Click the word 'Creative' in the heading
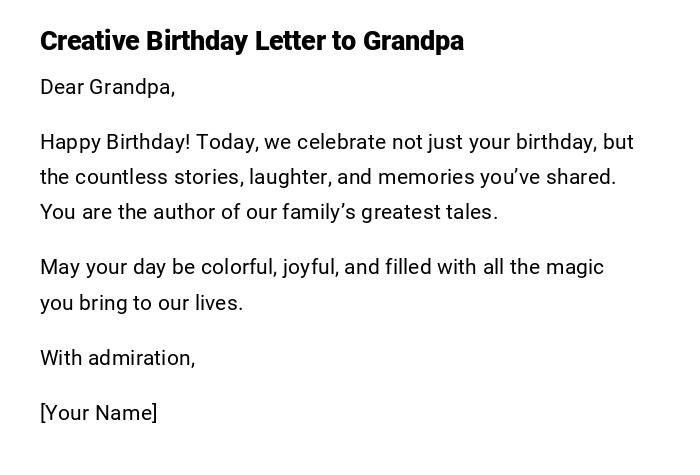700x475 pixels. click(90, 42)
